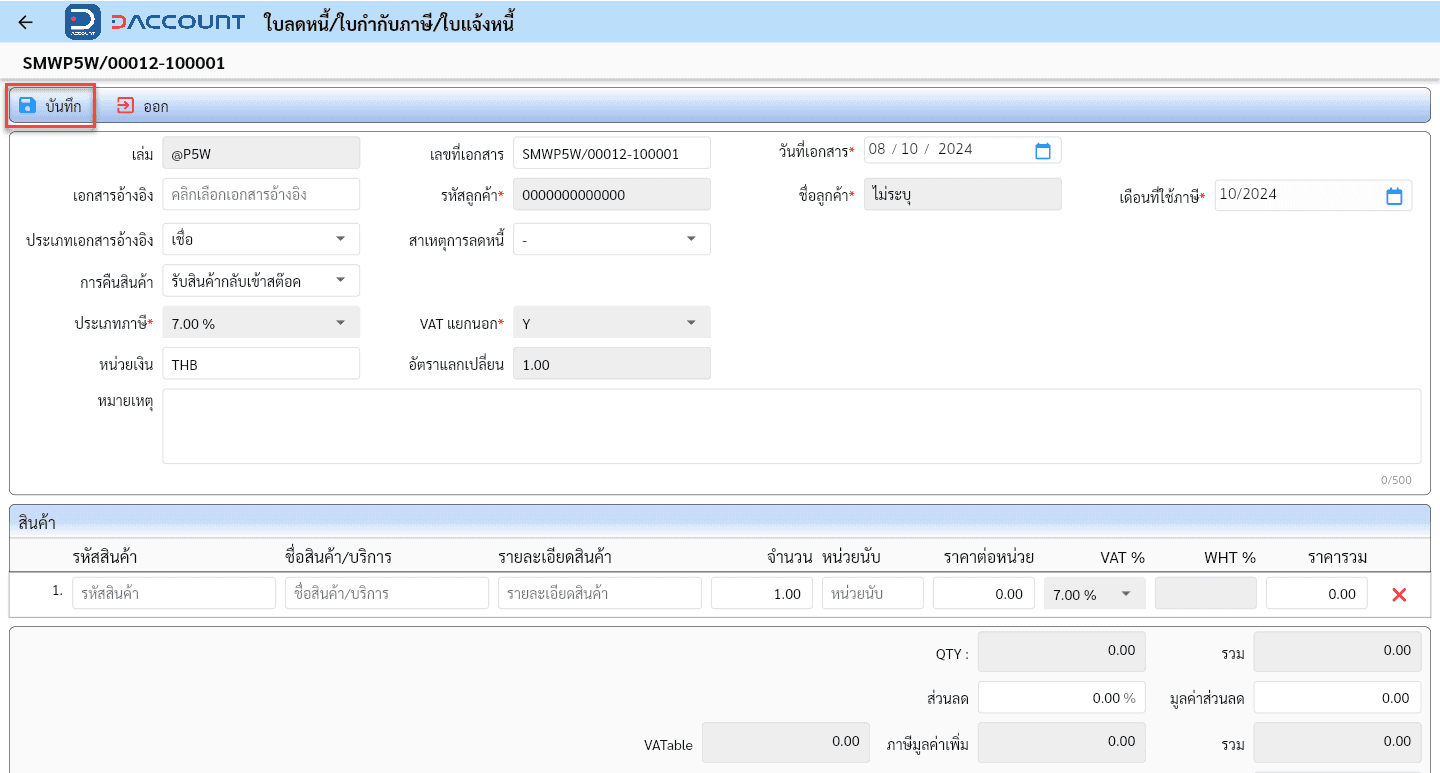
Task: Click the page title ใบลดหนี้/ใบกำกับภาษี/ใบแจ้งหนี้
Action: [x=389, y=22]
